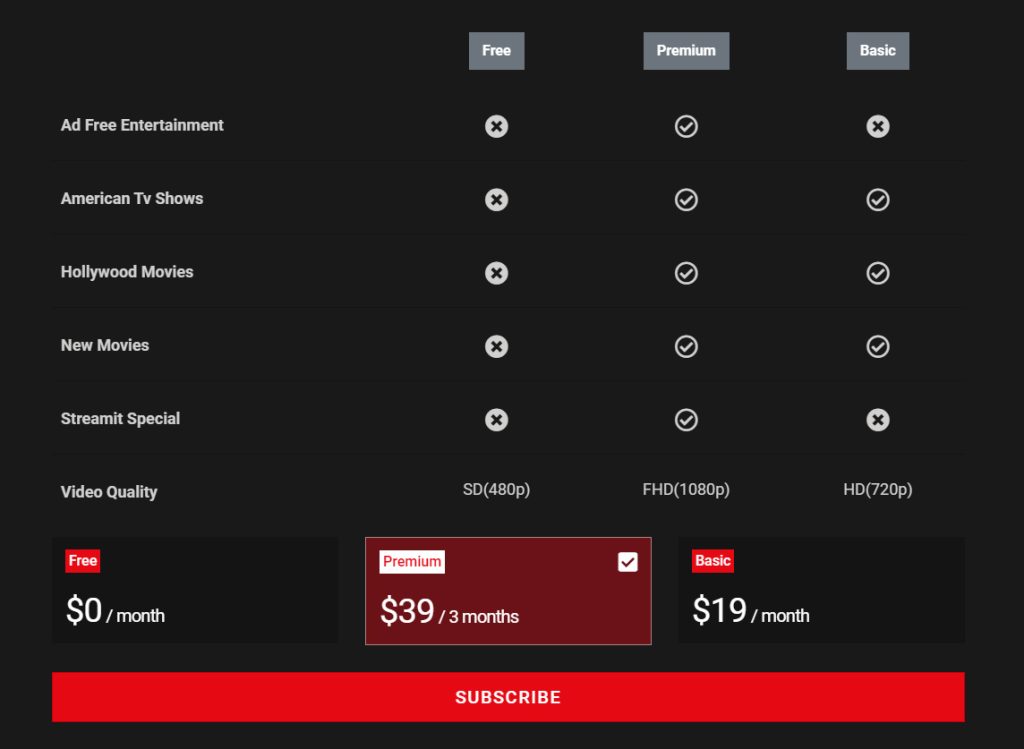Click Streamit Special checkmark under Premium
The image size is (1024, 749).
(x=686, y=420)
